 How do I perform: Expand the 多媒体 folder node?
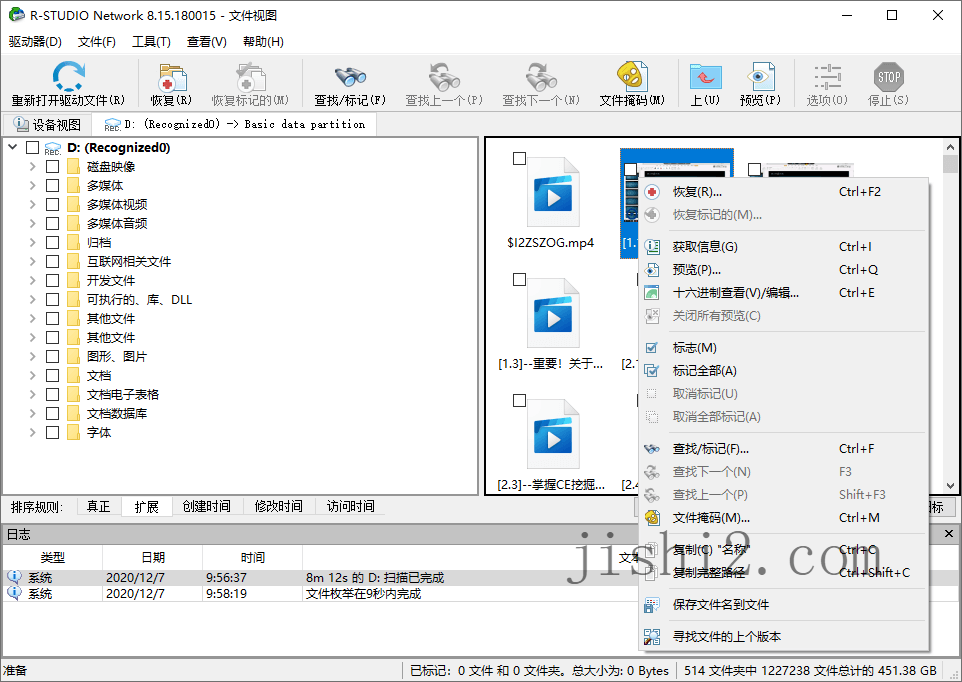click(x=33, y=185)
